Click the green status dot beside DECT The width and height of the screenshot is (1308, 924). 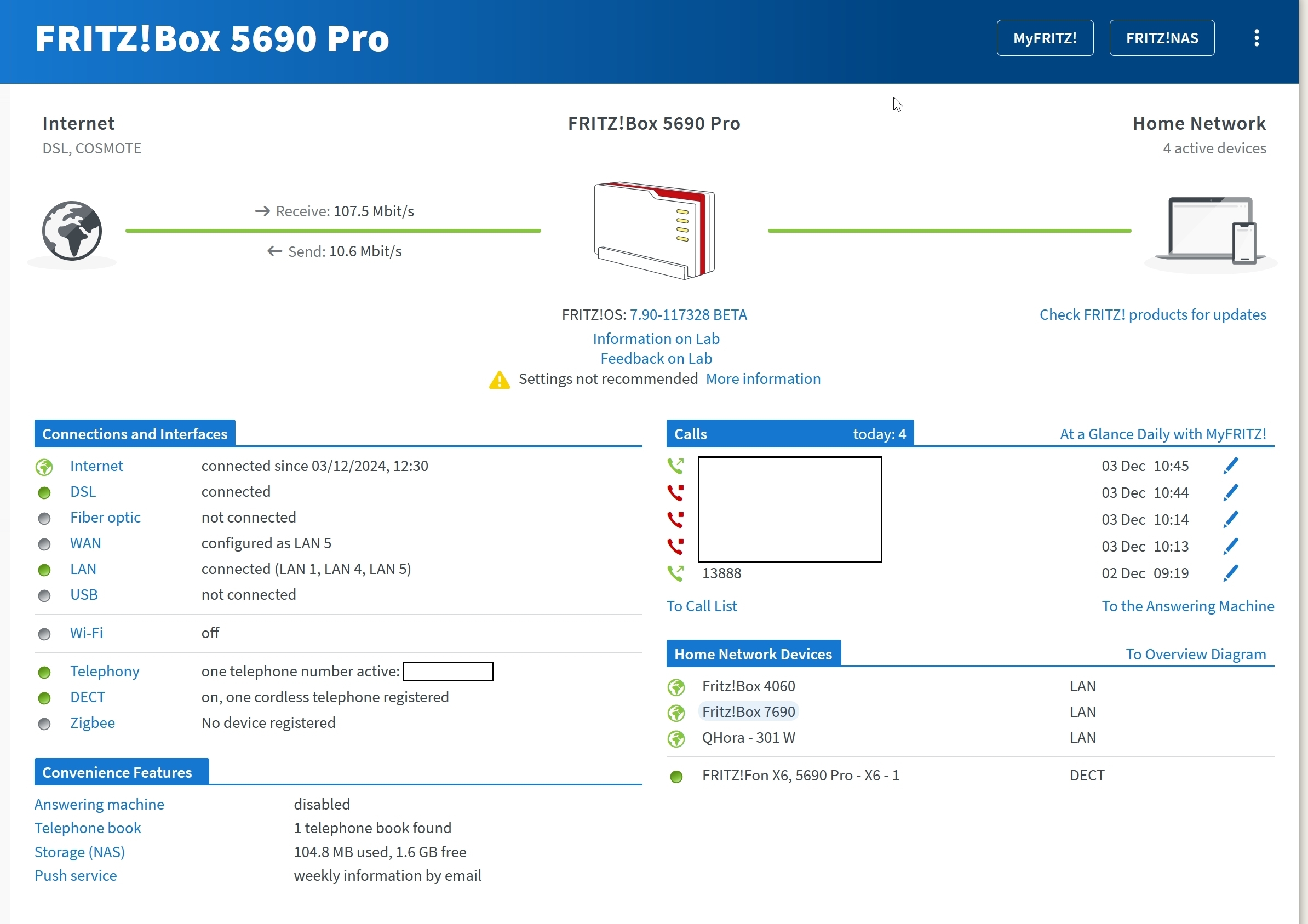click(x=44, y=698)
